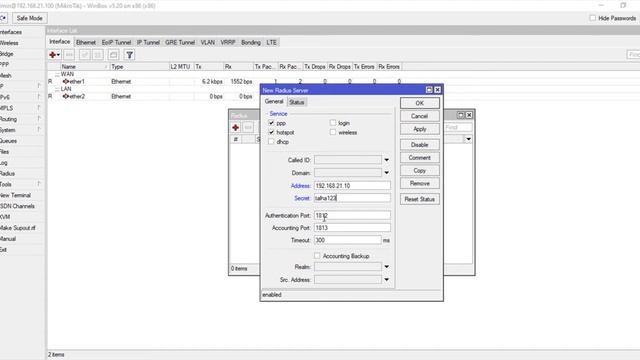Image resolution: width=640 pixels, height=360 pixels.
Task: Enable the dhcp service checkbox
Action: 271,142
